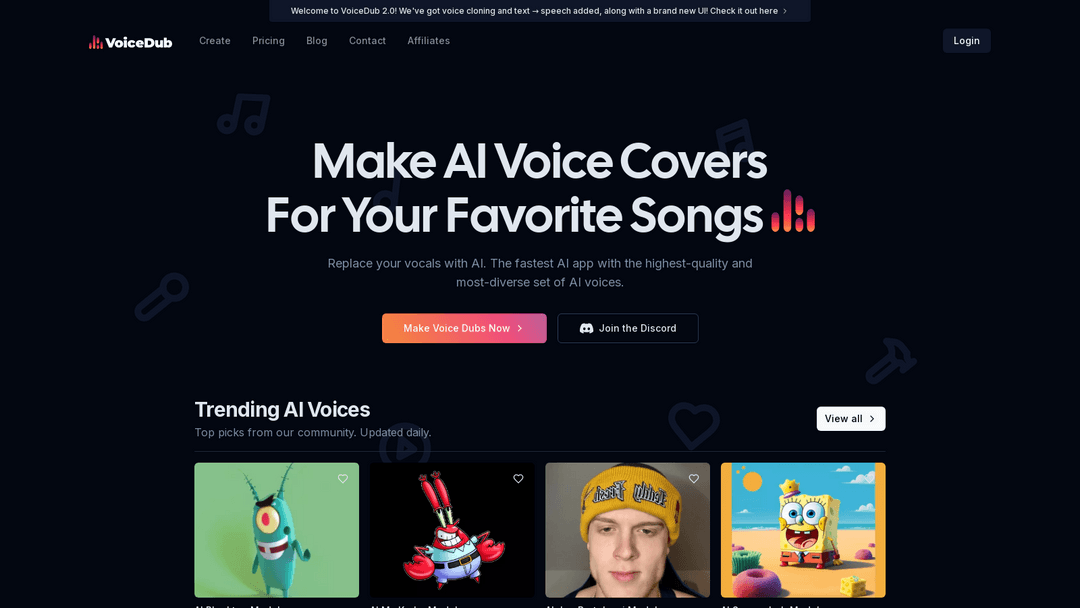Favorite the Plankton voice card heart

[343, 479]
